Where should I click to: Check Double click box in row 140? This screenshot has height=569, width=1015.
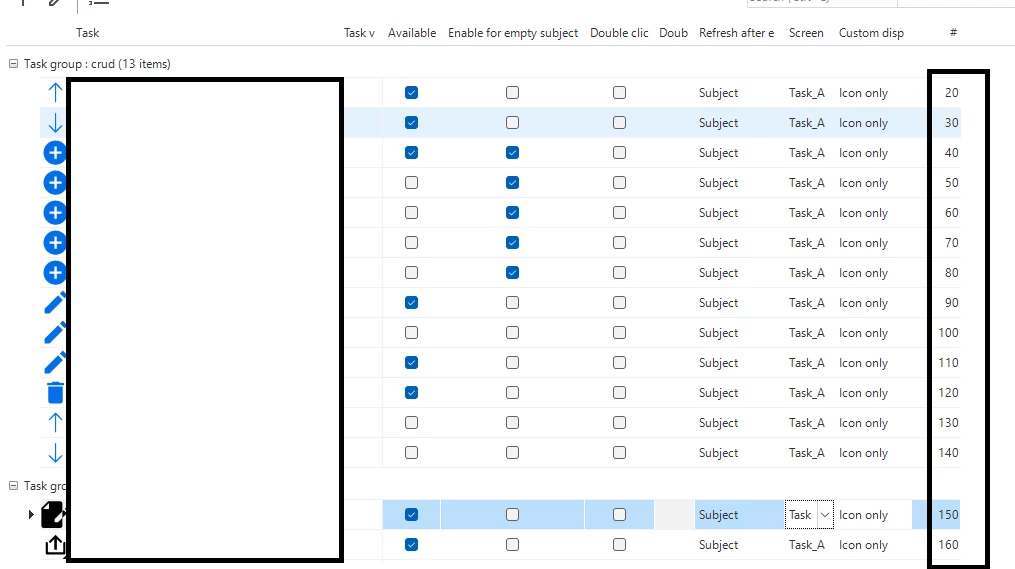(619, 452)
